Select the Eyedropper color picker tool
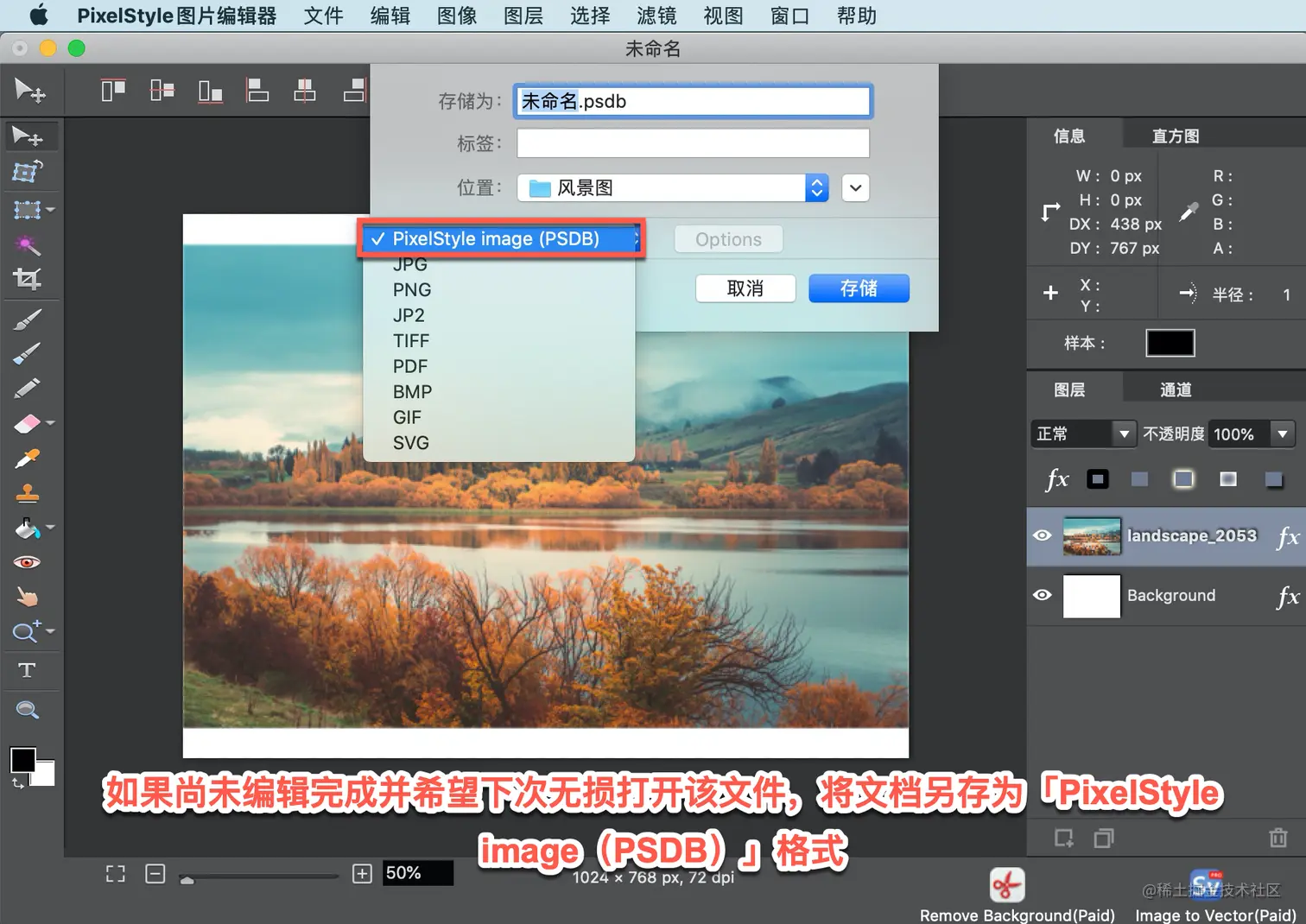The width and height of the screenshot is (1306, 924). coord(28,458)
